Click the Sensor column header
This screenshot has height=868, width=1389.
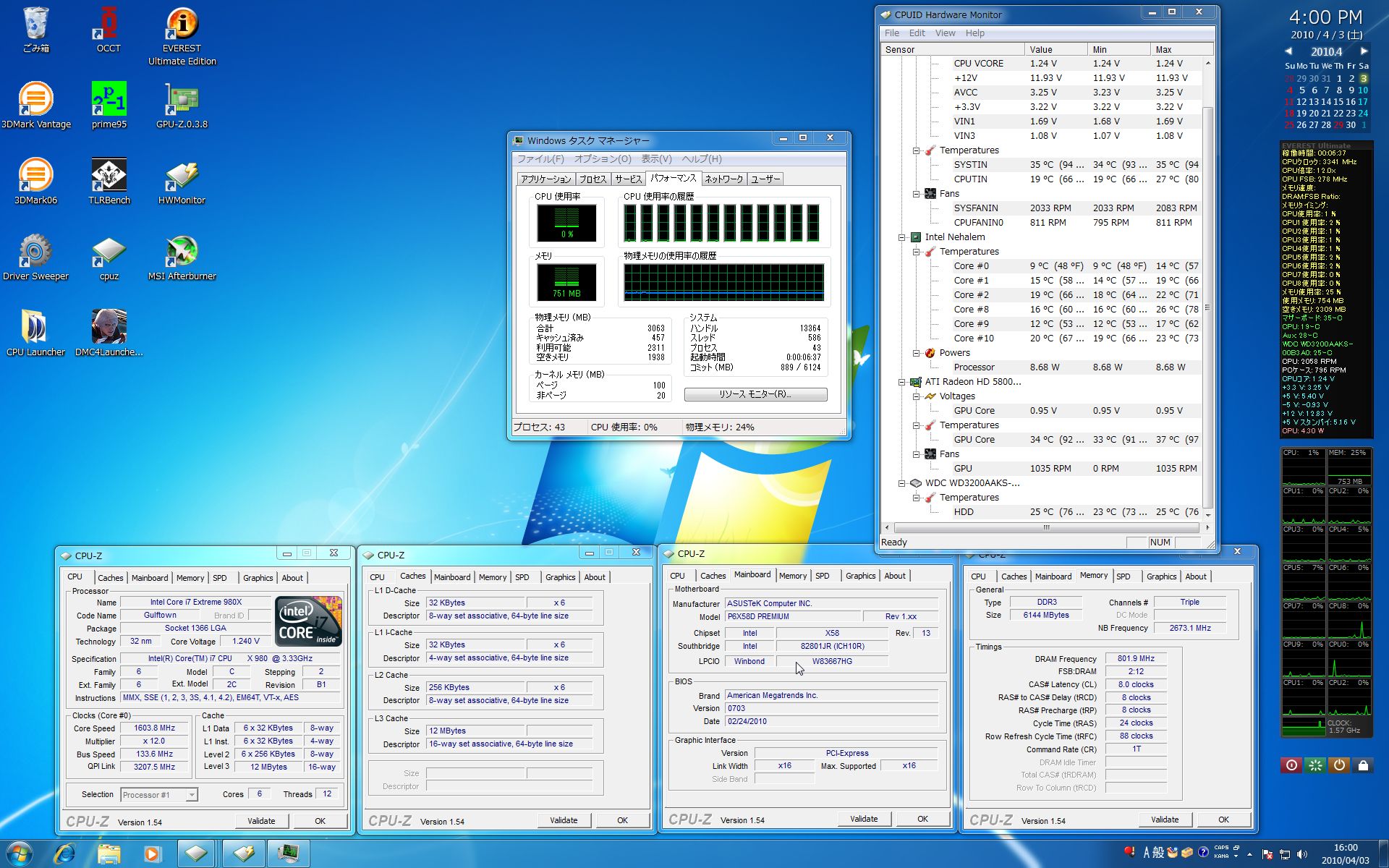(953, 50)
